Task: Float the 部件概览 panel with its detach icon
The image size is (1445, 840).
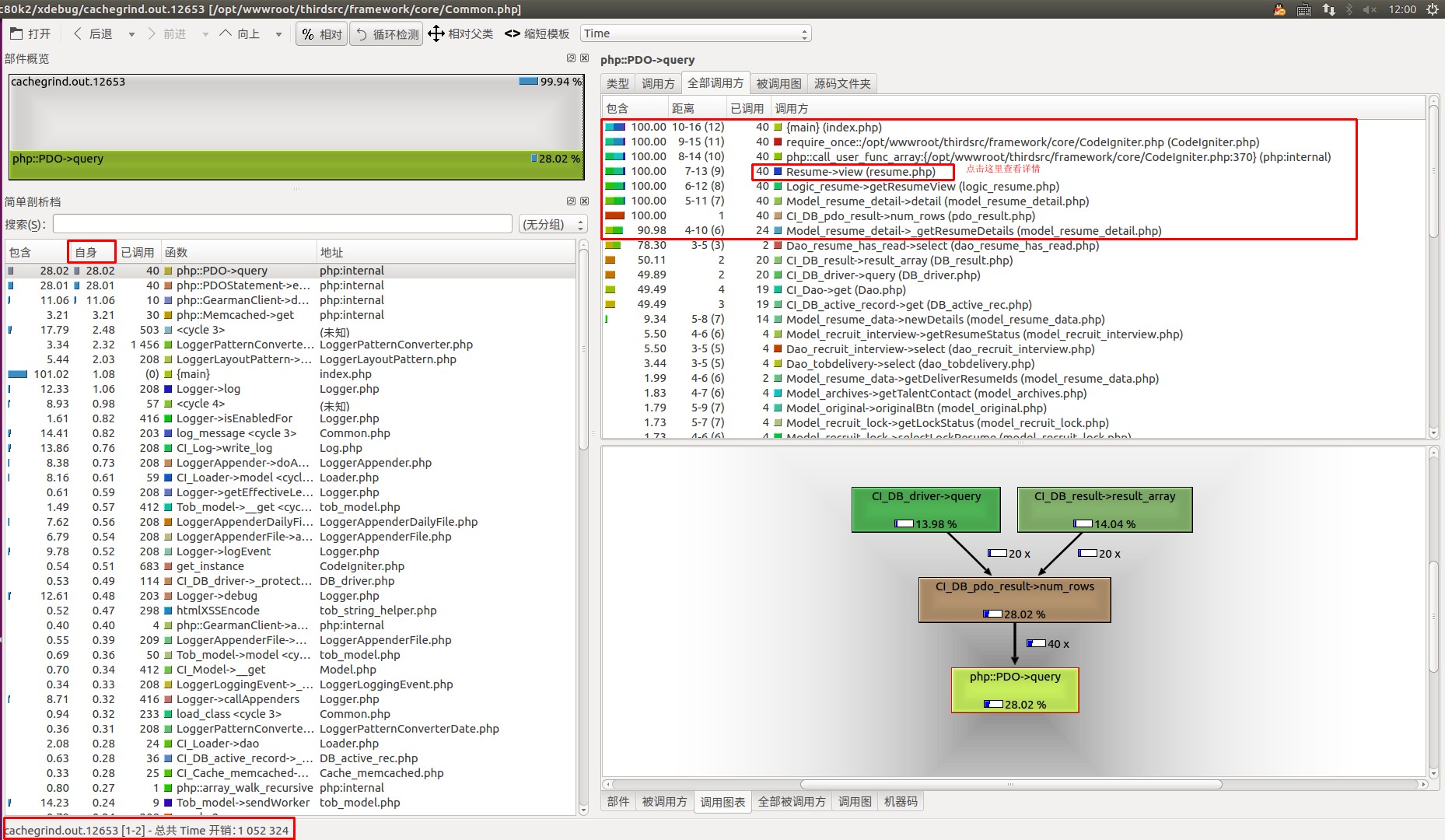Action: point(571,58)
